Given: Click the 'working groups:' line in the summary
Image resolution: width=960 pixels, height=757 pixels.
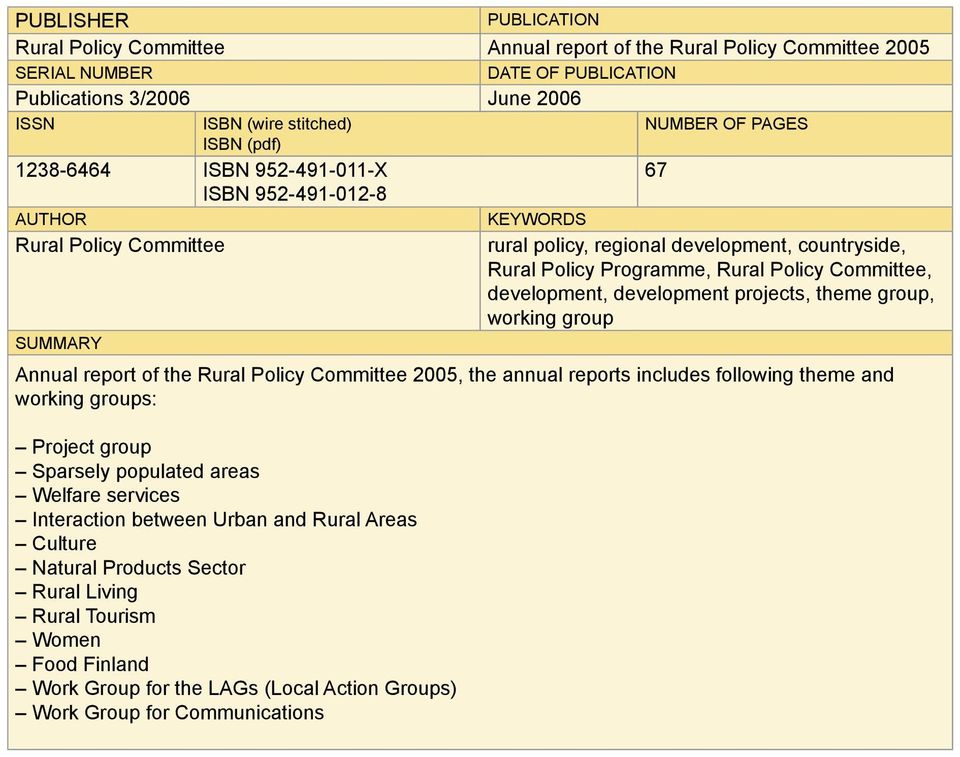Looking at the screenshot, I should coord(86,399).
